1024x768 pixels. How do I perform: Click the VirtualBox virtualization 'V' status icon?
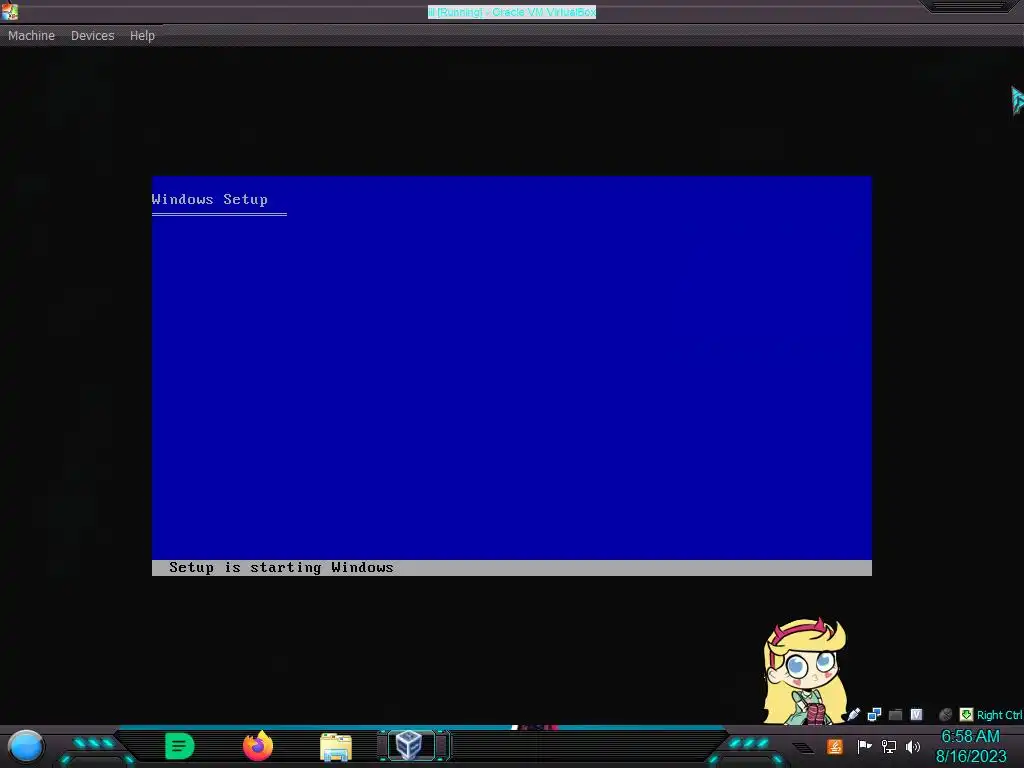916,714
